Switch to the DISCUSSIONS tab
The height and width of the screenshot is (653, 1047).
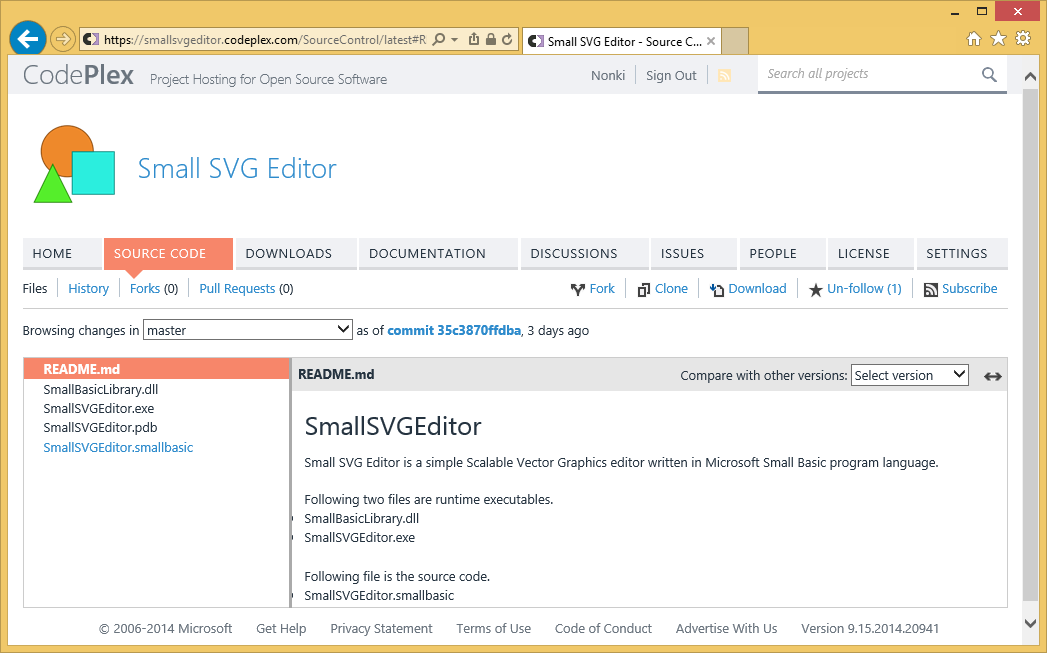(584, 254)
